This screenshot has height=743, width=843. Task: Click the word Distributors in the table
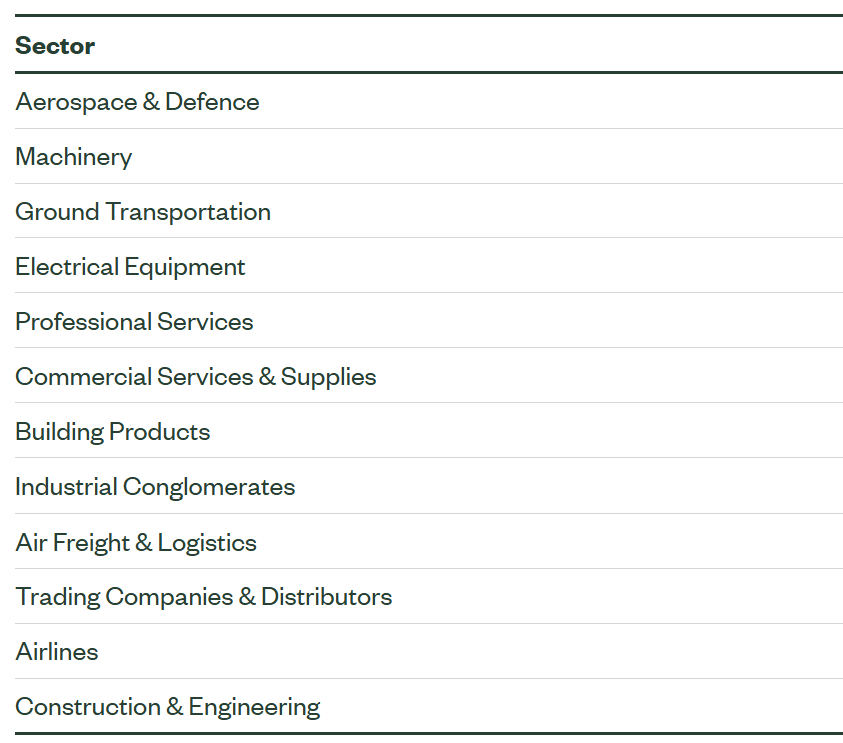326,597
